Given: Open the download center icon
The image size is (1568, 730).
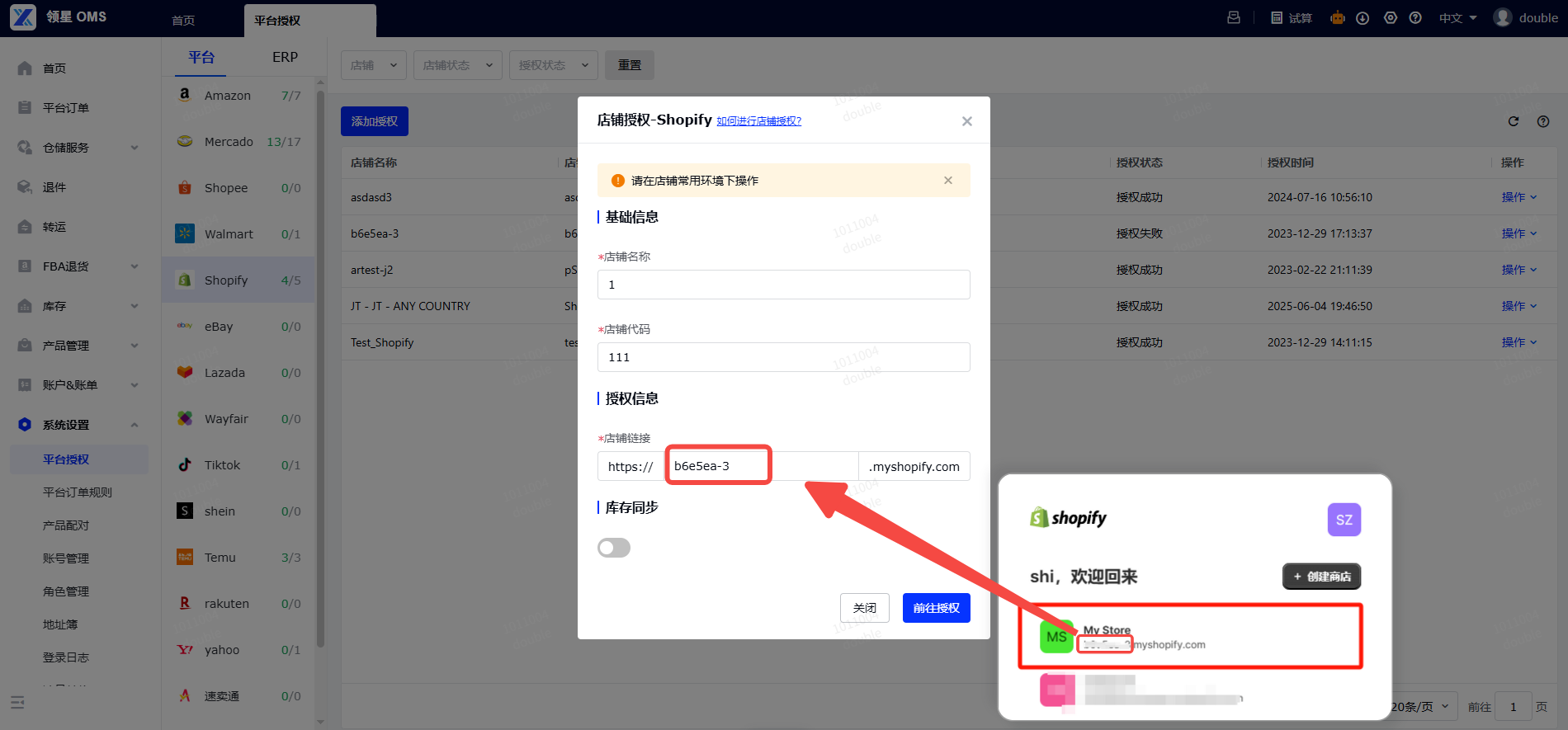Looking at the screenshot, I should point(1363,17).
